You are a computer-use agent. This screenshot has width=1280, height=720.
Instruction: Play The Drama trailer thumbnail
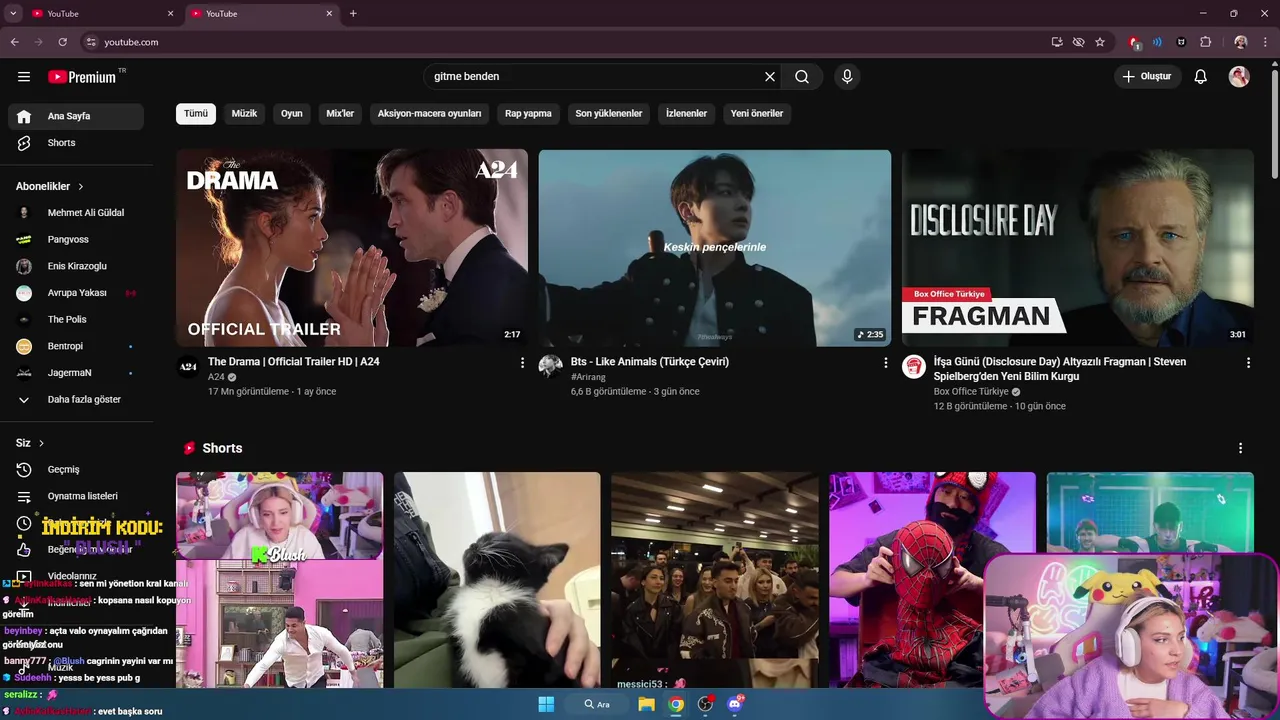pos(352,248)
